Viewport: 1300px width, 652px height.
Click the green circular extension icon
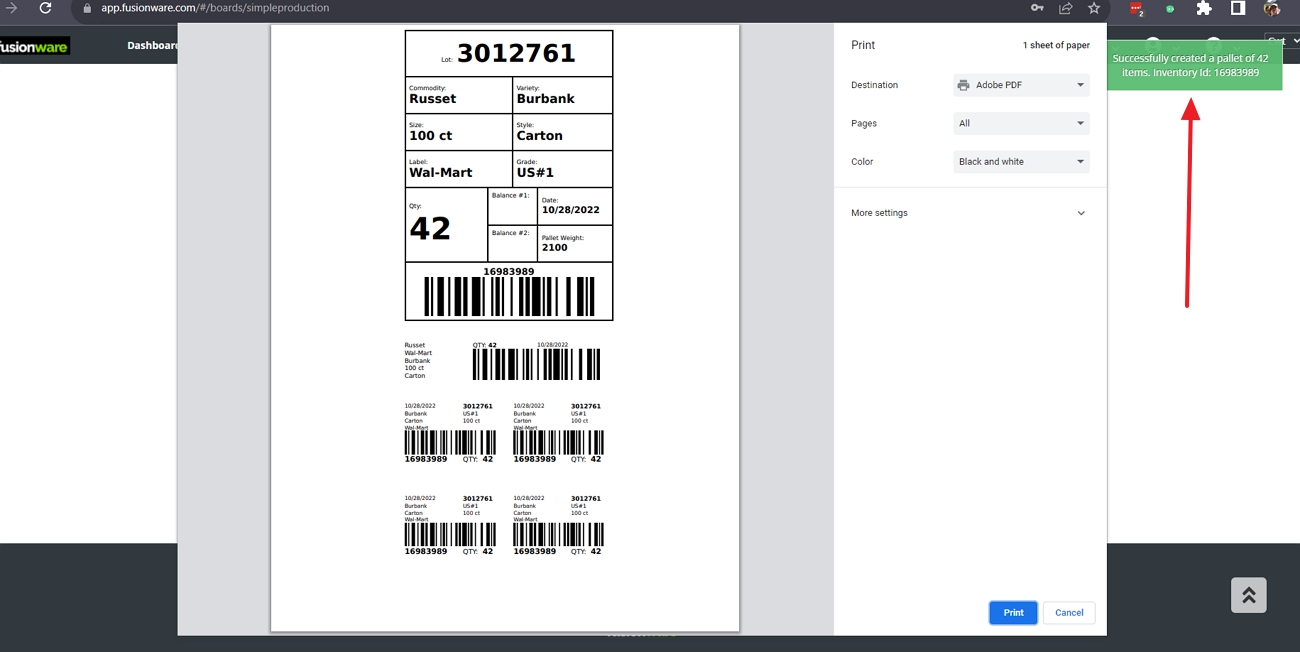1170,9
